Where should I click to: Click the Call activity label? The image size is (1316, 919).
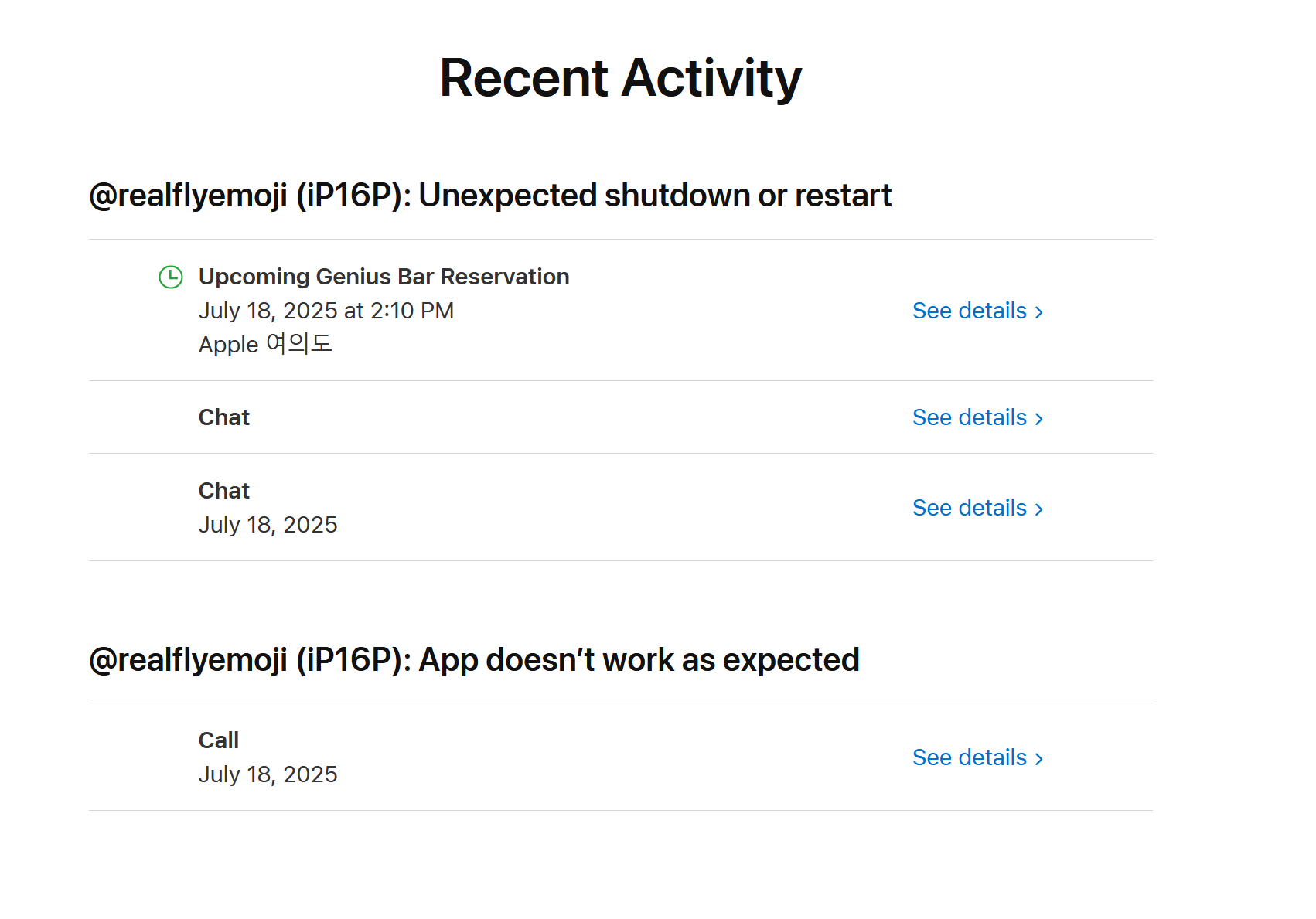tap(219, 740)
